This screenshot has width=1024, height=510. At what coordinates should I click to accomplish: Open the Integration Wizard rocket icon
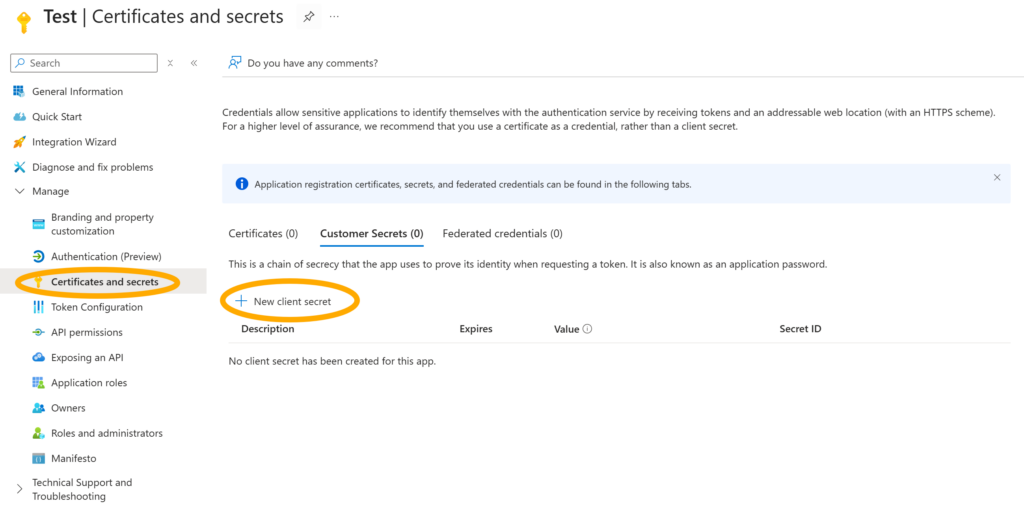point(19,142)
